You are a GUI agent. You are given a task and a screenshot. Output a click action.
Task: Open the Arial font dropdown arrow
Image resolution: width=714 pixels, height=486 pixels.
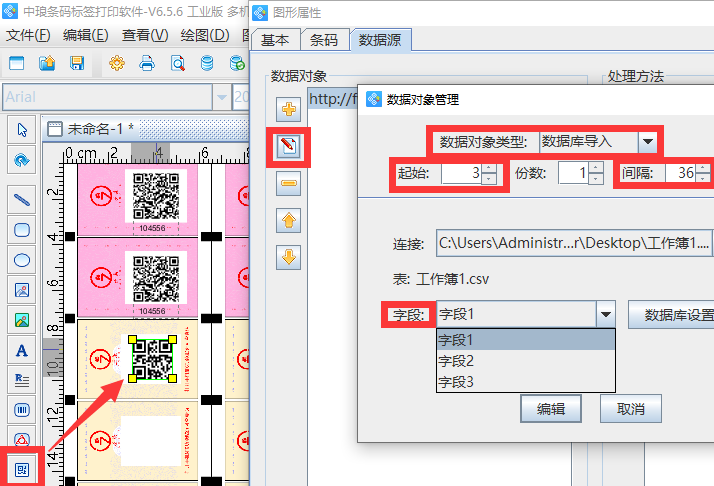tap(222, 97)
